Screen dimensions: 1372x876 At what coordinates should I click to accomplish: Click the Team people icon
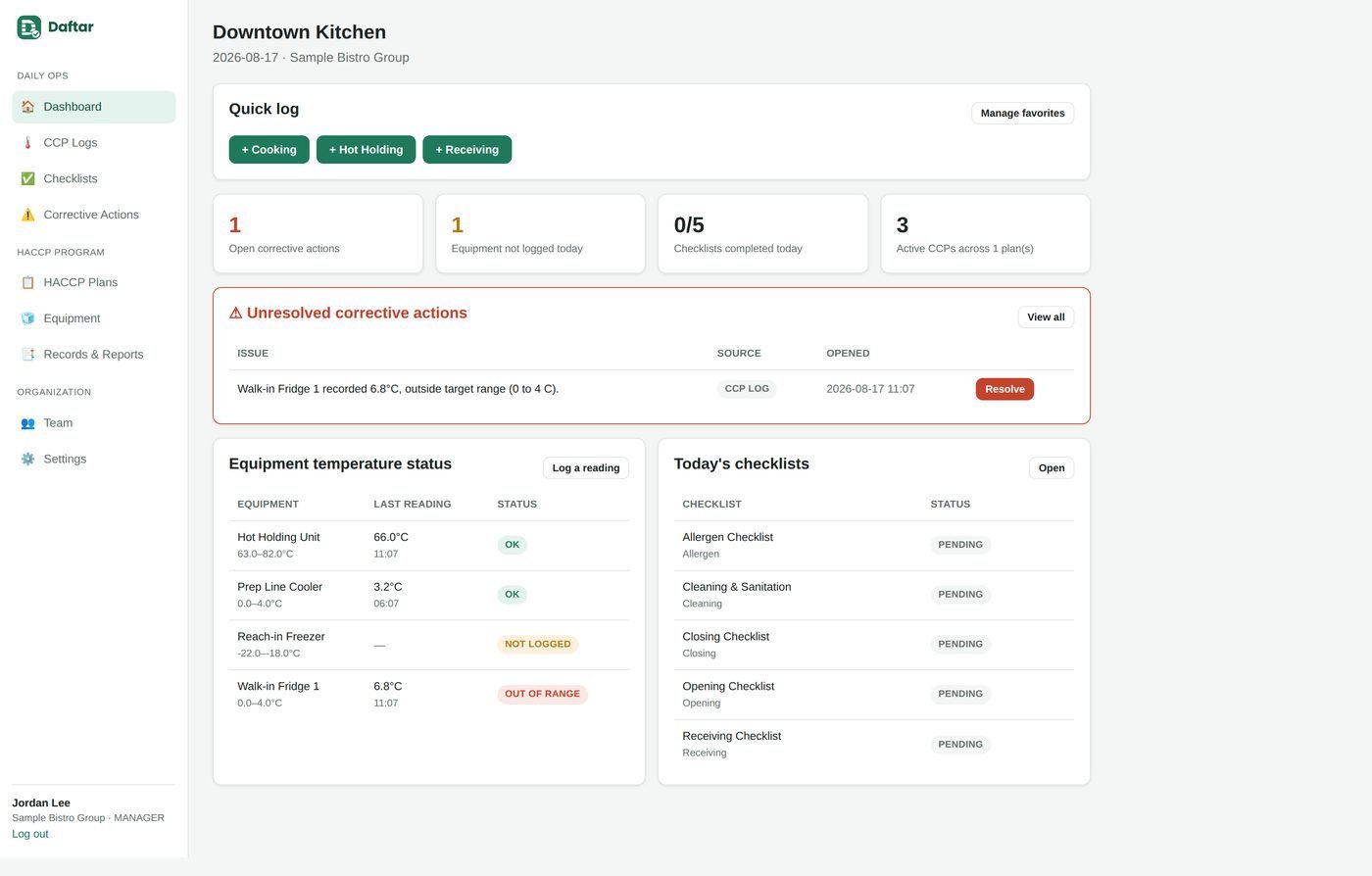(27, 423)
